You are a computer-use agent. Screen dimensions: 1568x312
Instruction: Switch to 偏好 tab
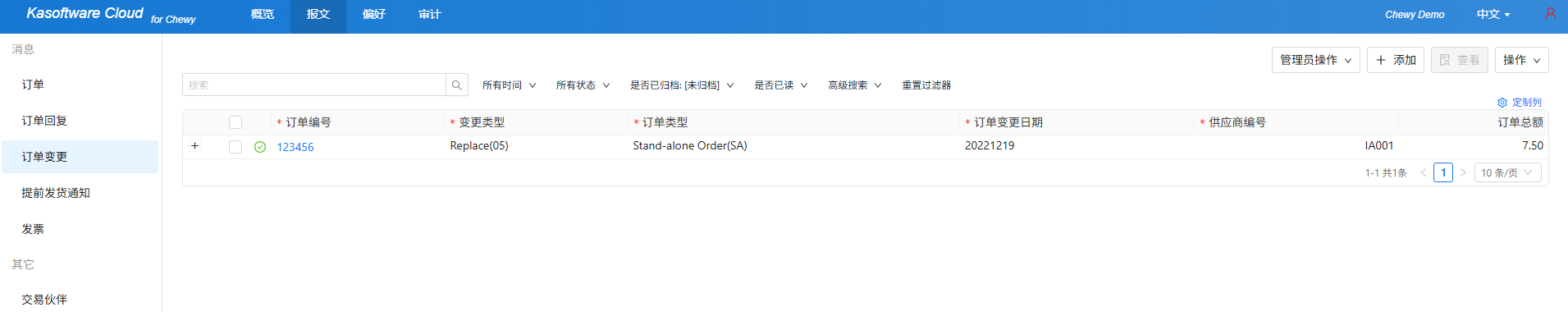(374, 15)
